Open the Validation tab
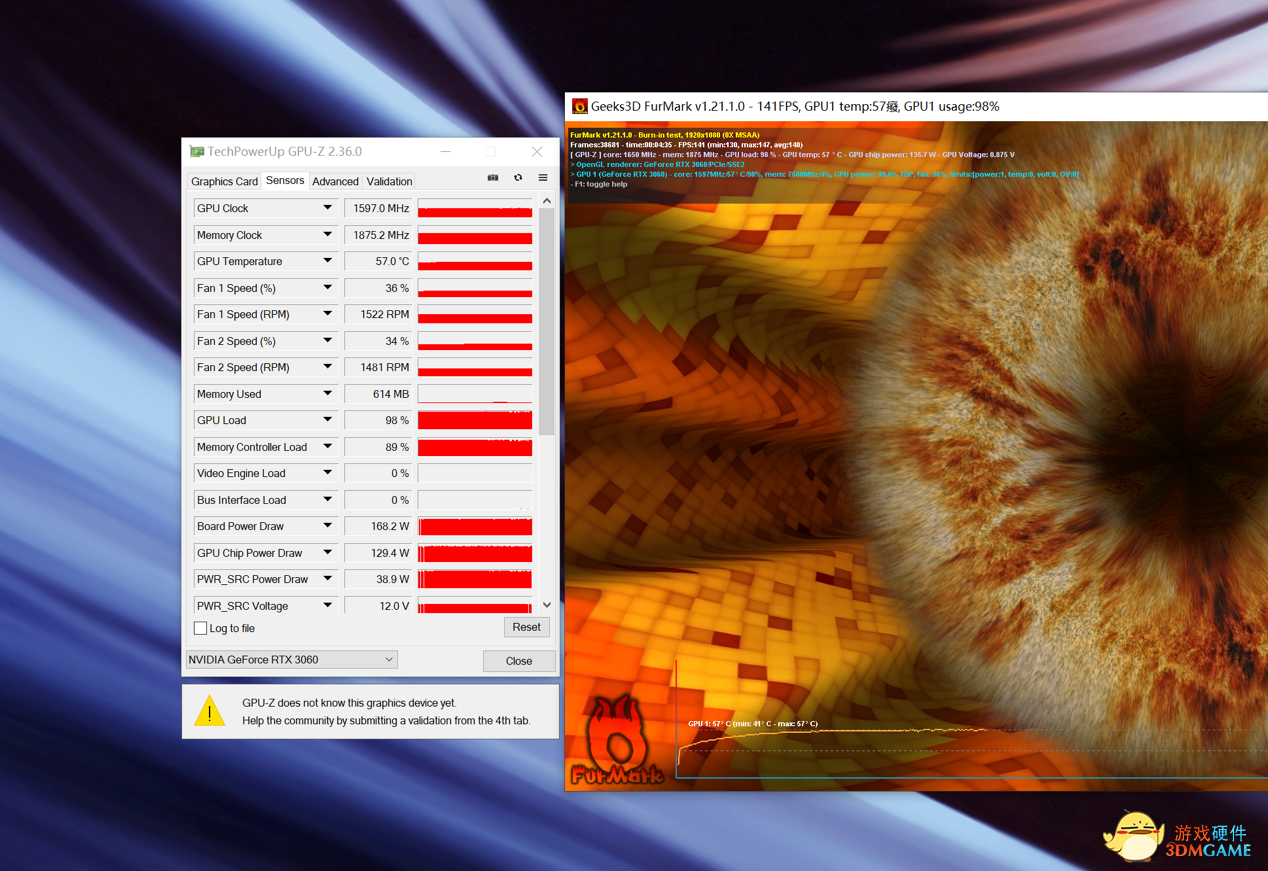This screenshot has width=1268, height=871. coord(389,182)
